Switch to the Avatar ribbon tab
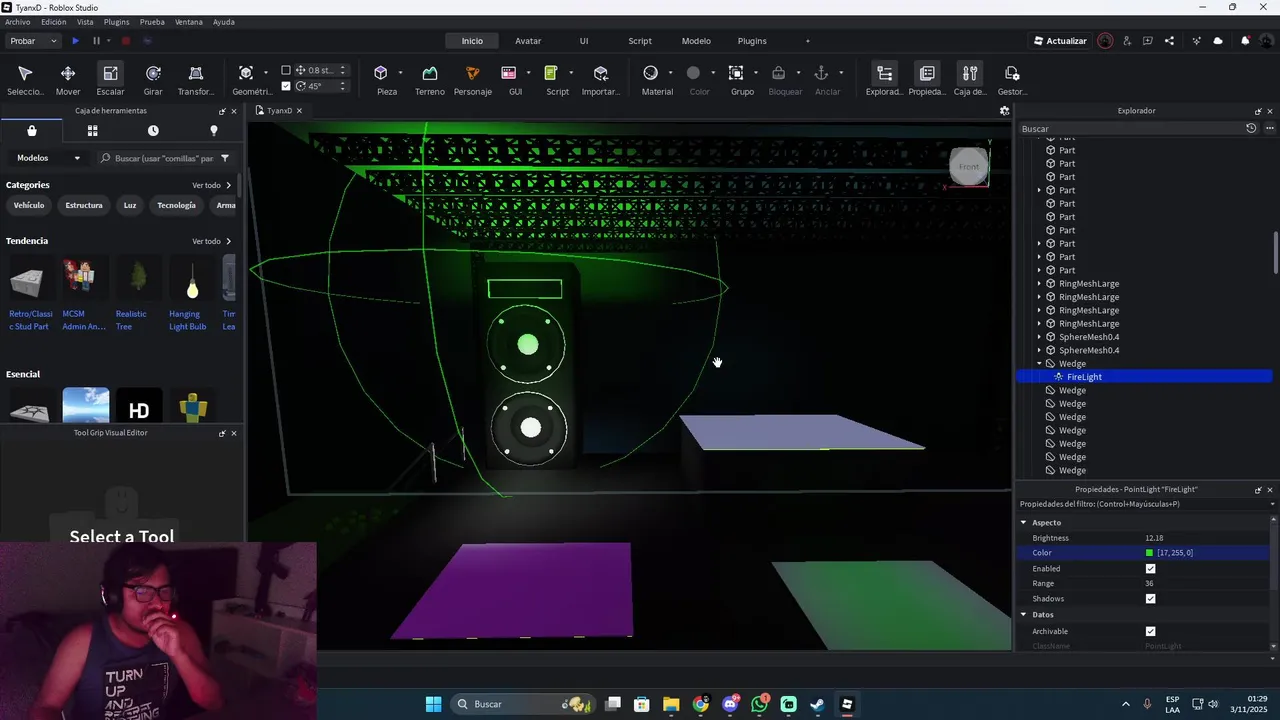Viewport: 1280px width, 720px height. [x=528, y=41]
